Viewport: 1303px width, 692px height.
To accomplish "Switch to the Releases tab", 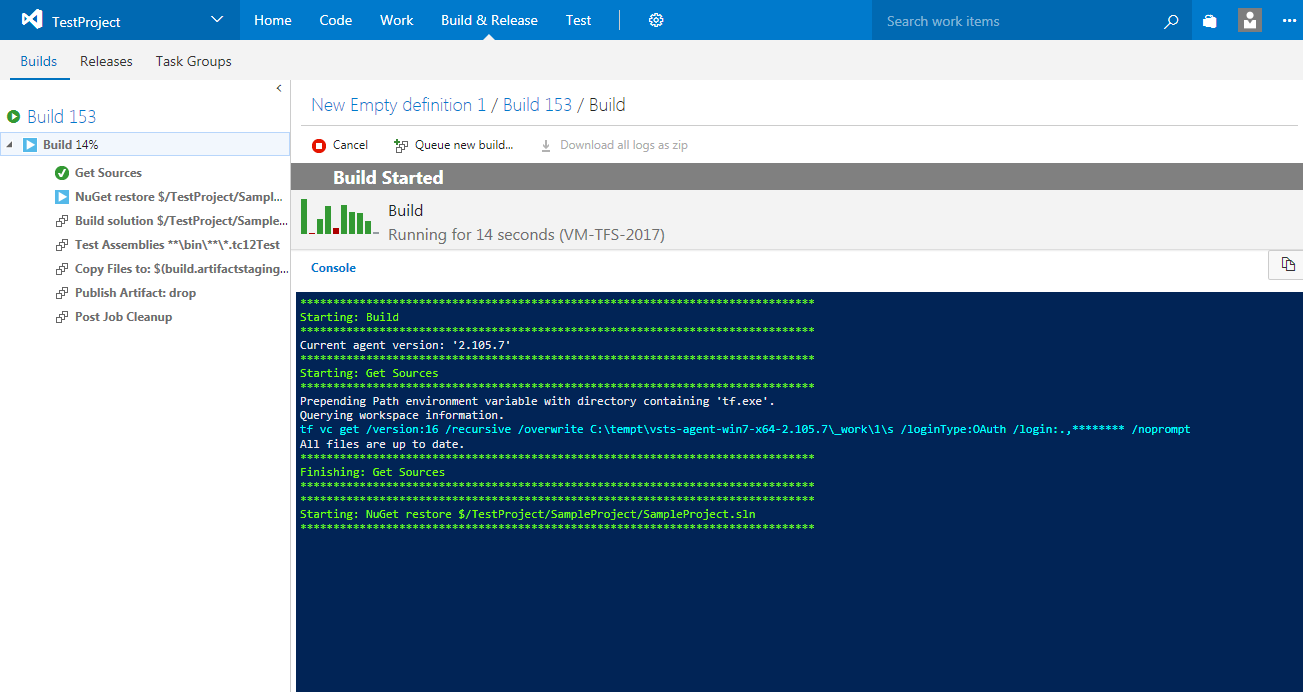I will (x=106, y=61).
